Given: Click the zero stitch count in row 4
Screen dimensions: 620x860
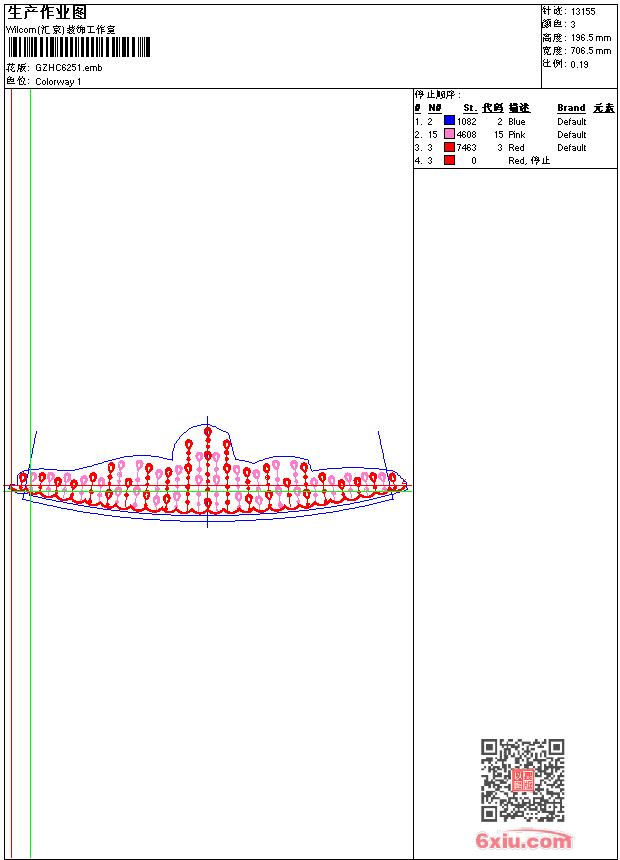Looking at the screenshot, I should [474, 161].
